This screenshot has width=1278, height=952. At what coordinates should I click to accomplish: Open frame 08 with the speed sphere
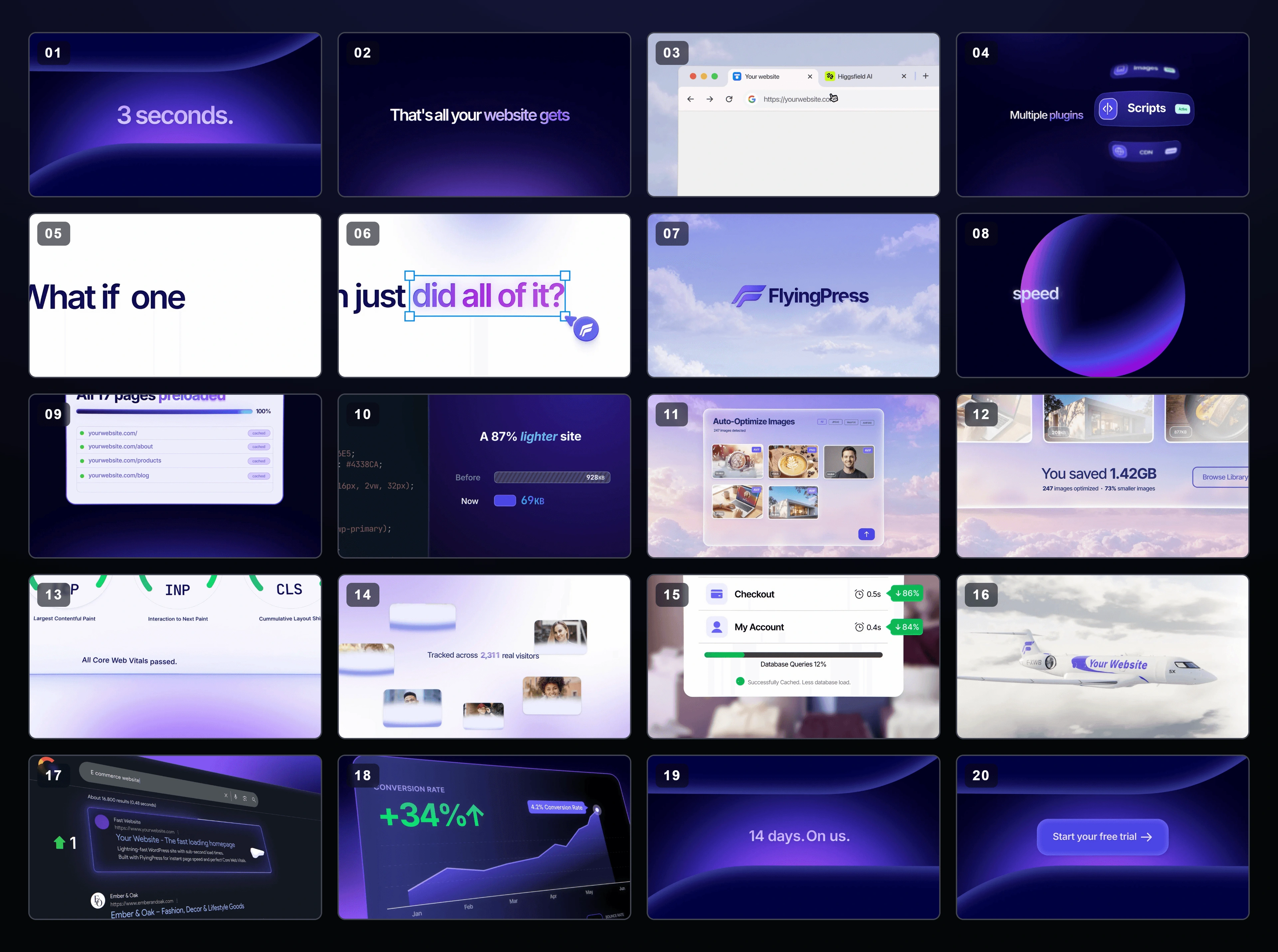point(1102,296)
